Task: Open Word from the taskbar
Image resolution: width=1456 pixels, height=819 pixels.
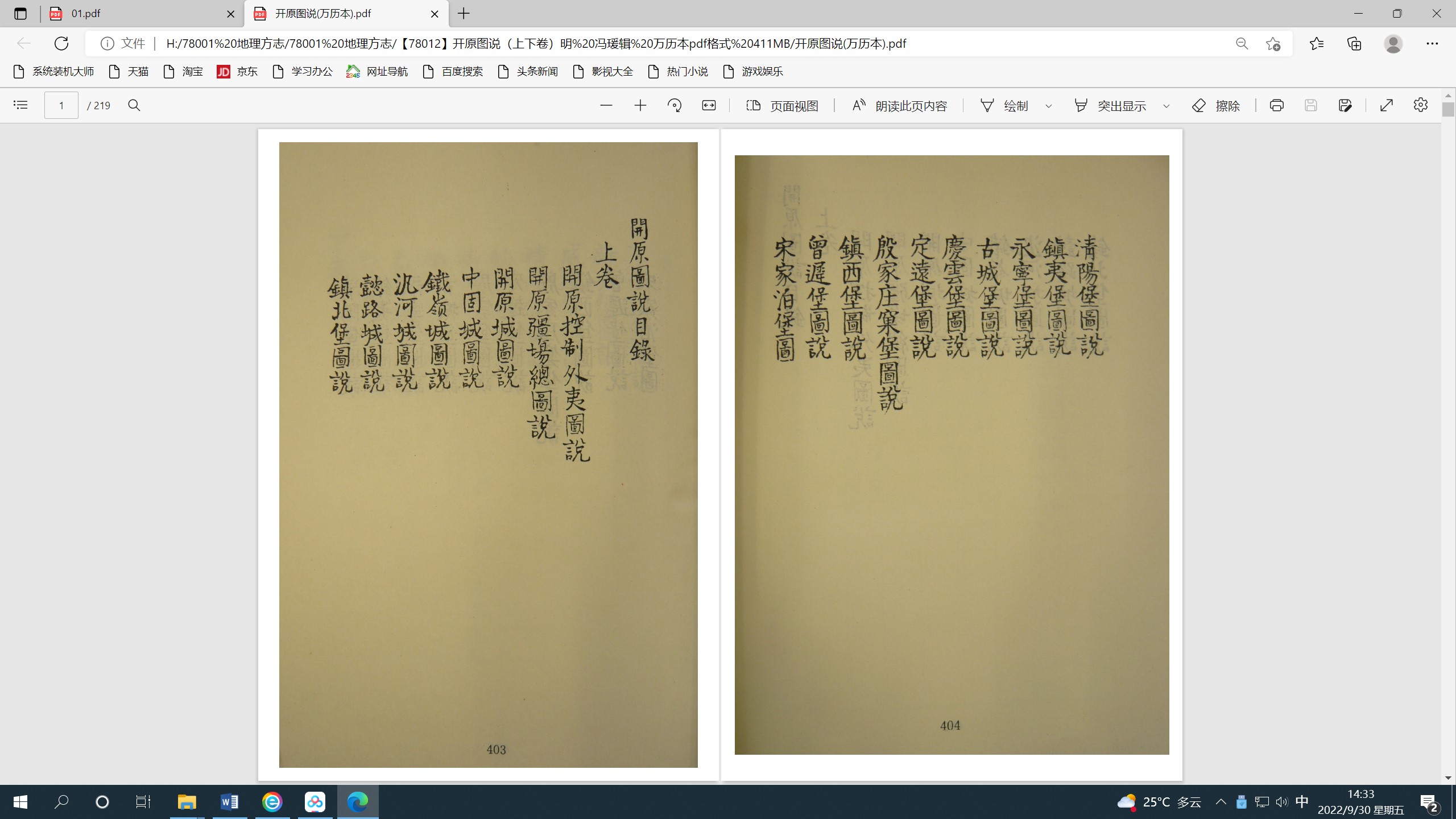Action: [230, 802]
